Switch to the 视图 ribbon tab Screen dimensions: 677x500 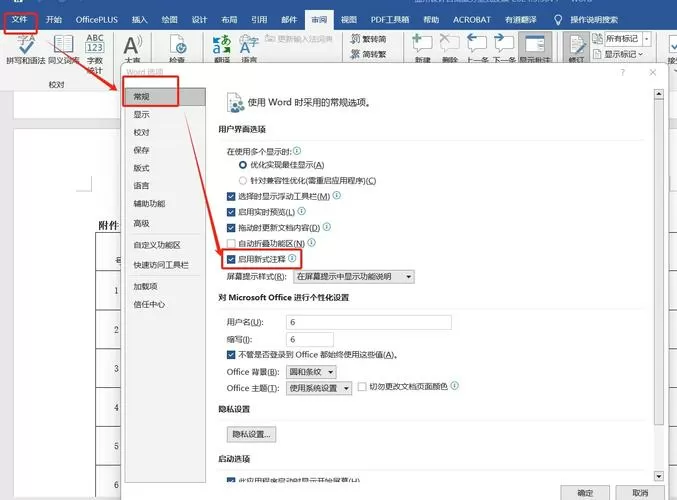(x=349, y=19)
